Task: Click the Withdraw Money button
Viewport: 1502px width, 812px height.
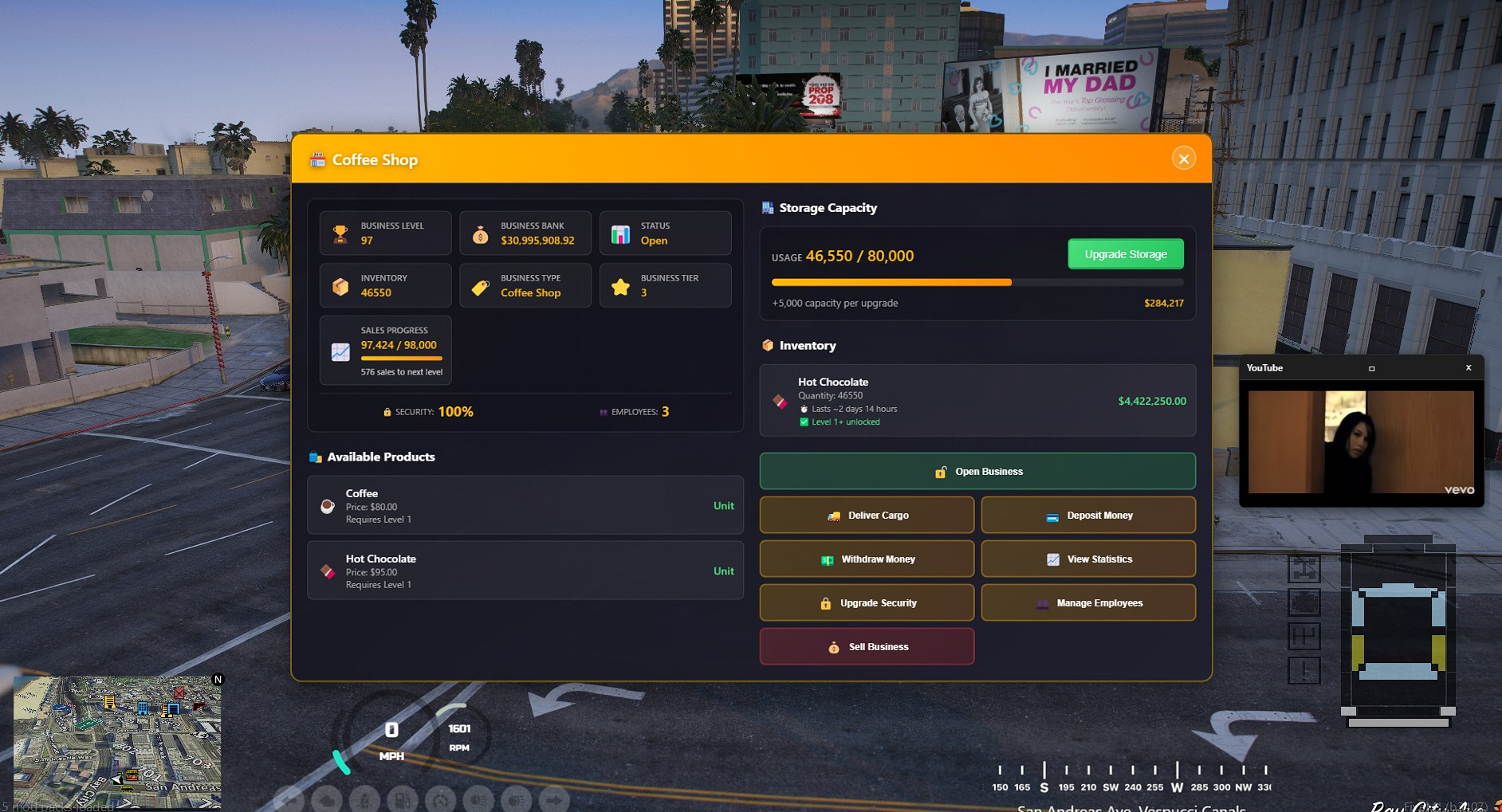Action: (867, 559)
